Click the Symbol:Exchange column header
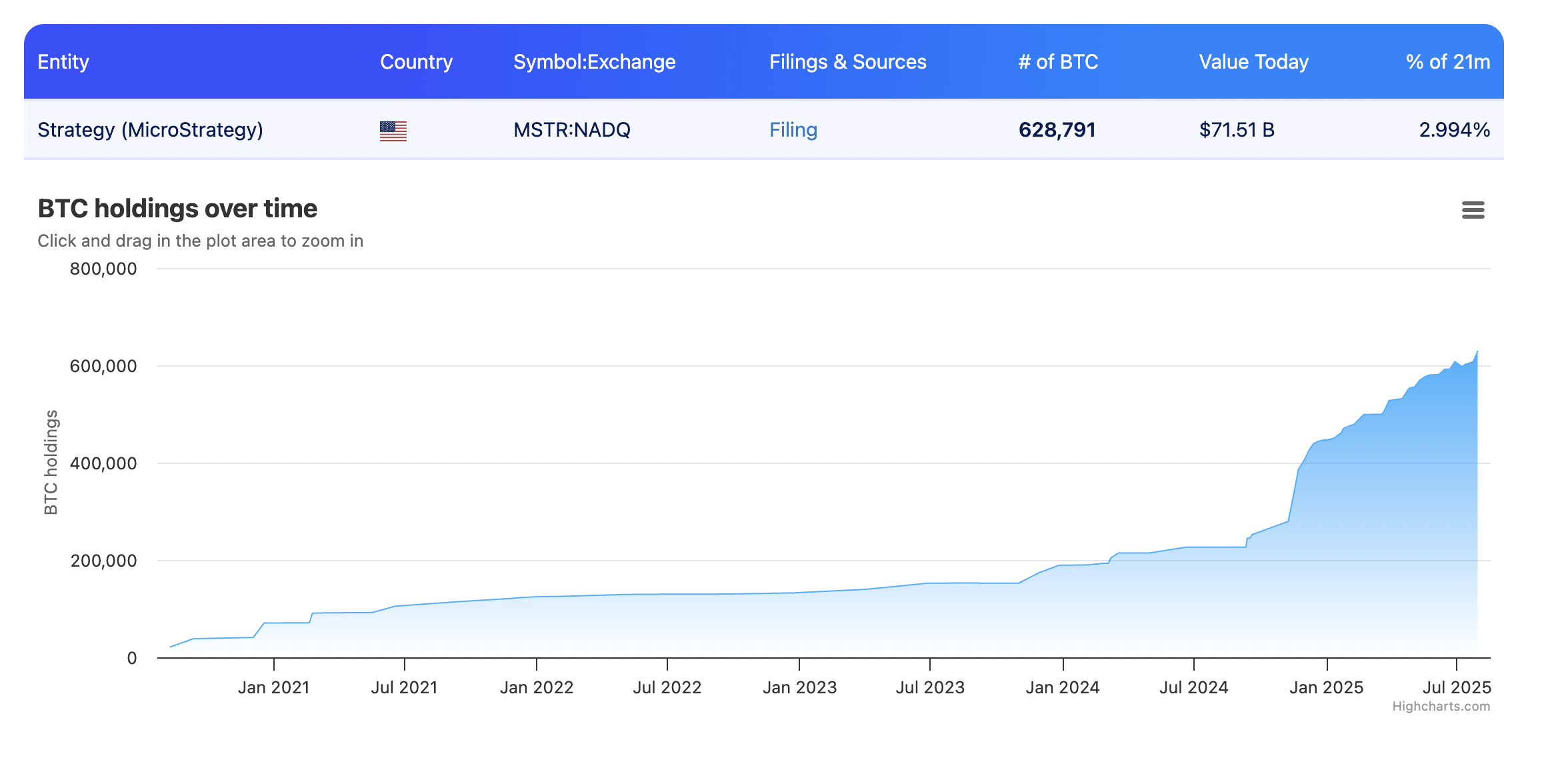1568x764 pixels. (595, 61)
